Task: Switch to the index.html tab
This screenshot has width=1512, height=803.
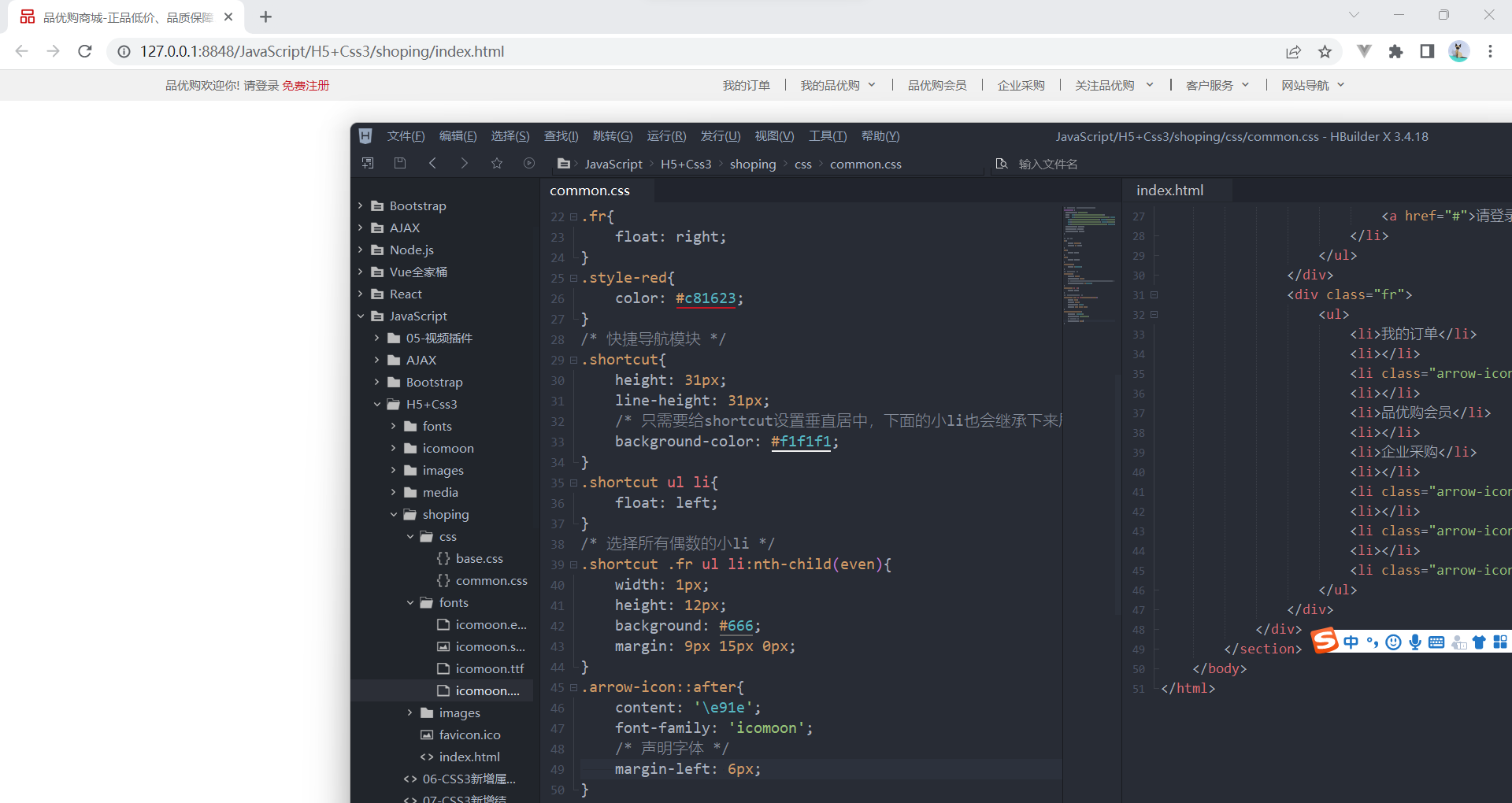Action: coord(1169,190)
